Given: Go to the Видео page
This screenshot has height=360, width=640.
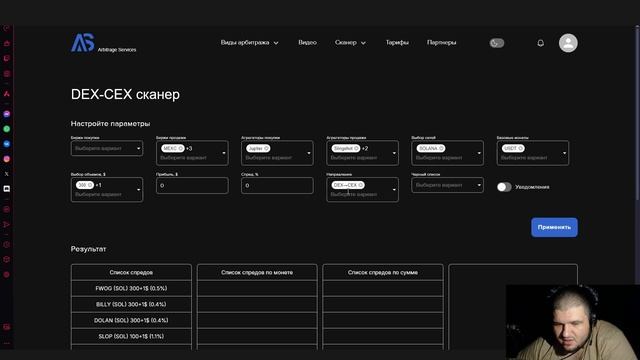Looking at the screenshot, I should coord(307,42).
